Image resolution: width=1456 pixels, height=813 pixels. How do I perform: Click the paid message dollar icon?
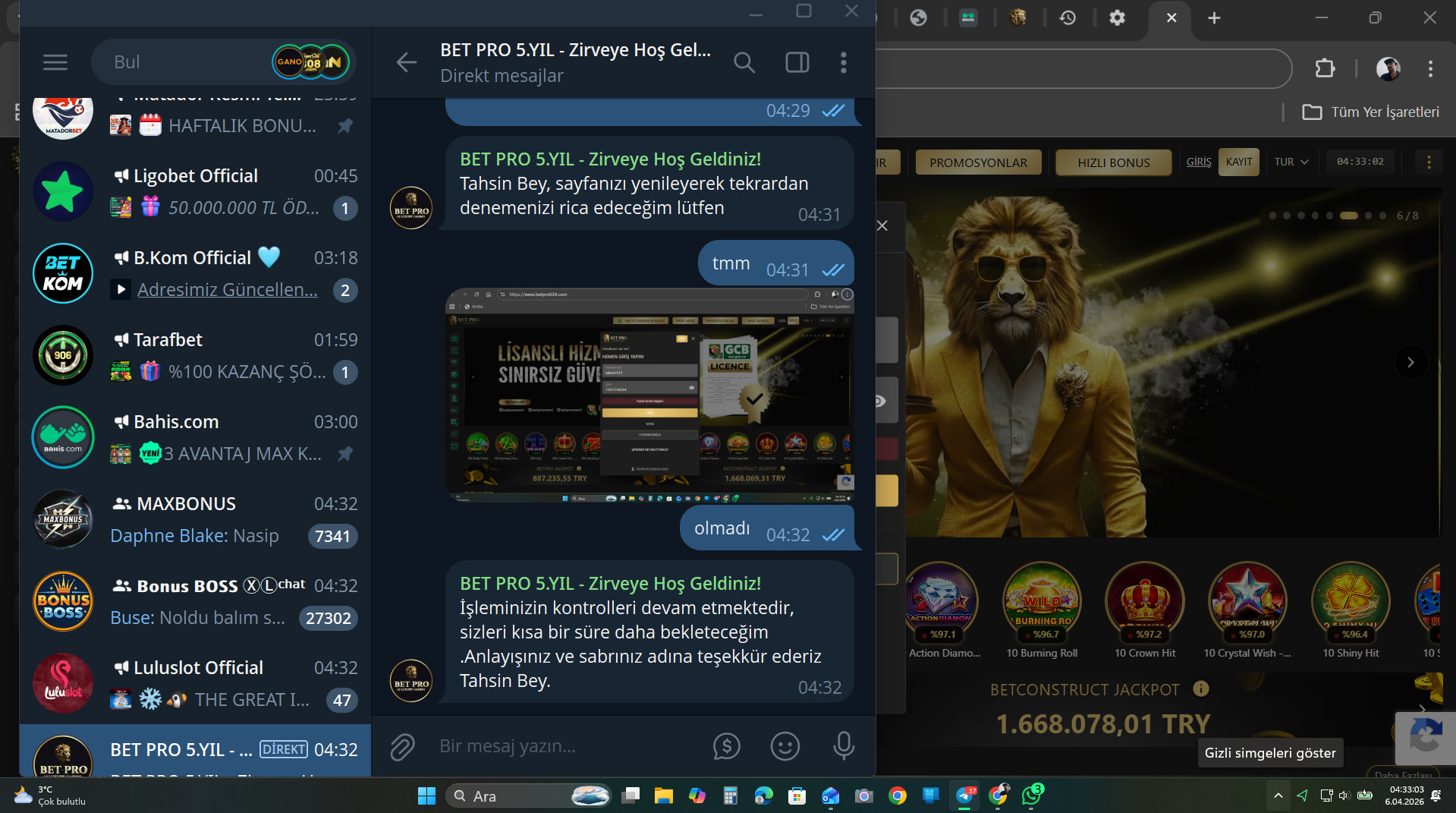tap(726, 747)
